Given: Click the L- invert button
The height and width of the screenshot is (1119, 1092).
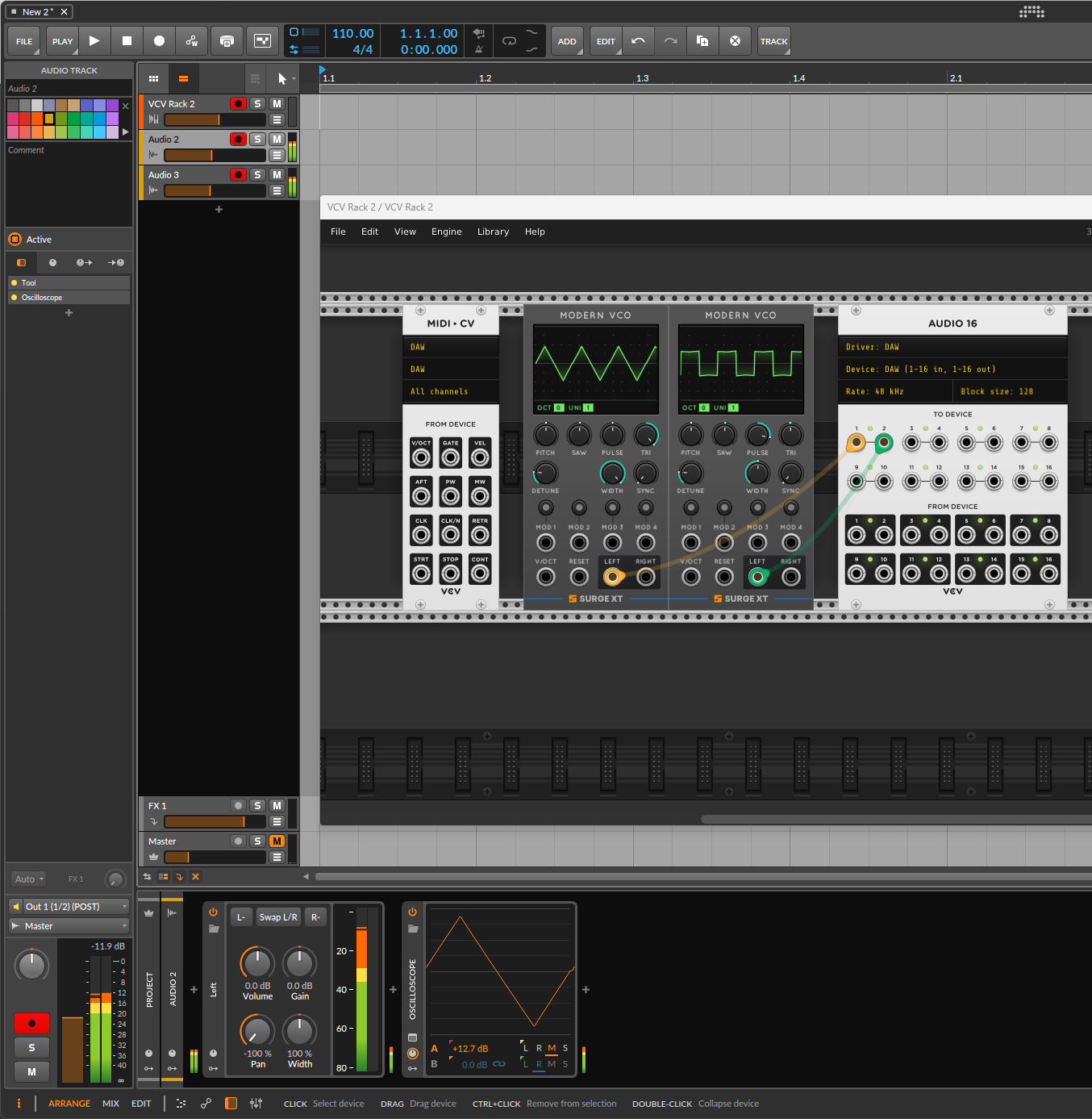Looking at the screenshot, I should (x=240, y=917).
